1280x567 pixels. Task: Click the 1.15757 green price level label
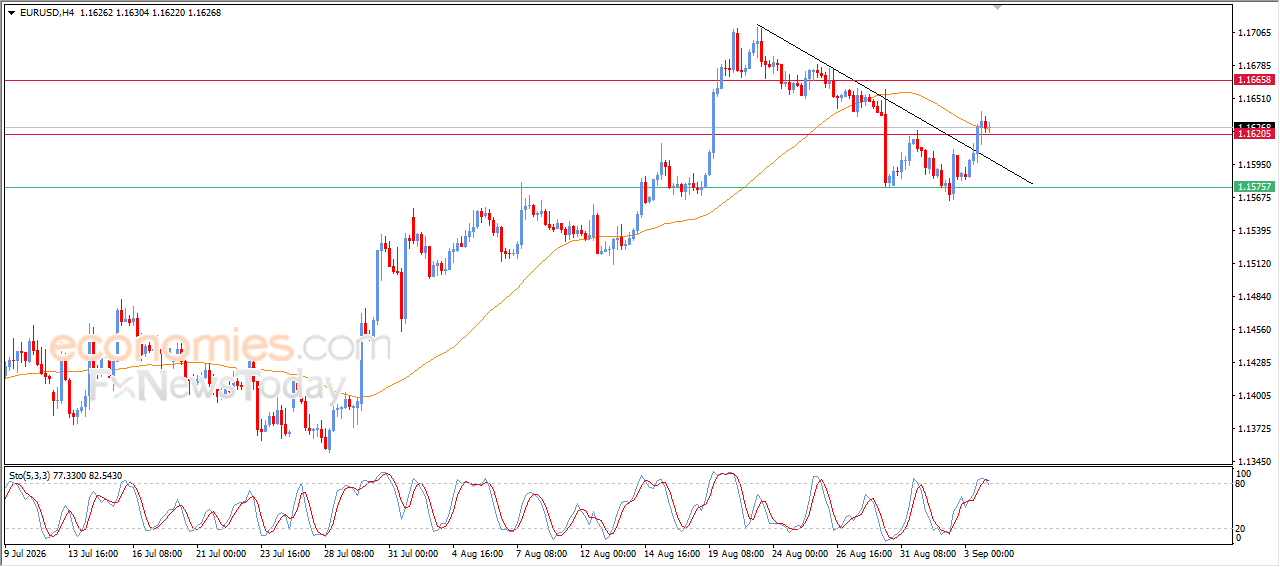click(x=1253, y=187)
